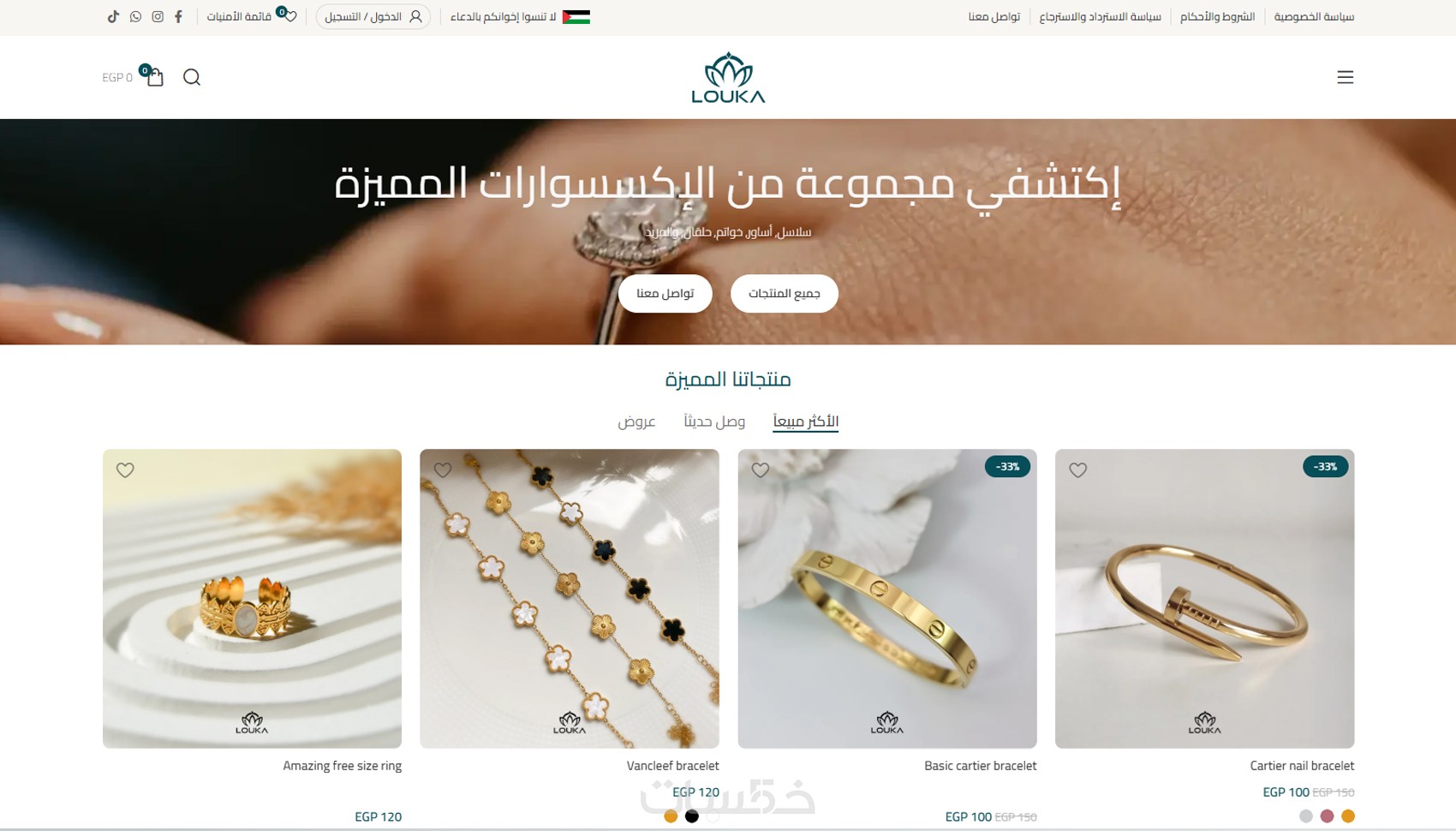This screenshot has height=831, width=1456.
Task: Toggle wishlist heart on Basic cartier bracelet
Action: (x=761, y=469)
